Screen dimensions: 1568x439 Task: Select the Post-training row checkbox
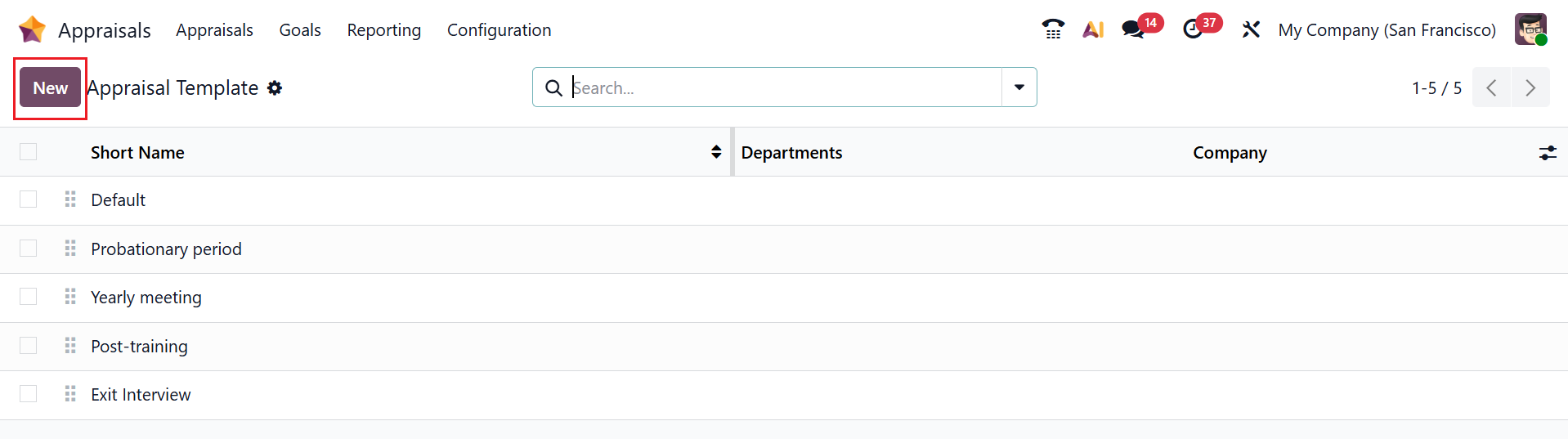[x=29, y=346]
